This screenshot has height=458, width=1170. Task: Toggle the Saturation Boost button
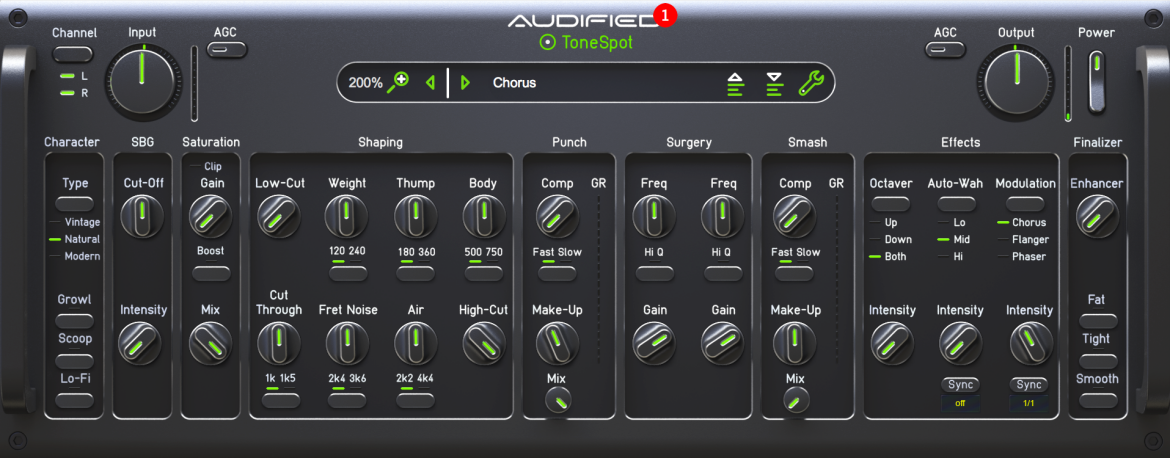(211, 273)
